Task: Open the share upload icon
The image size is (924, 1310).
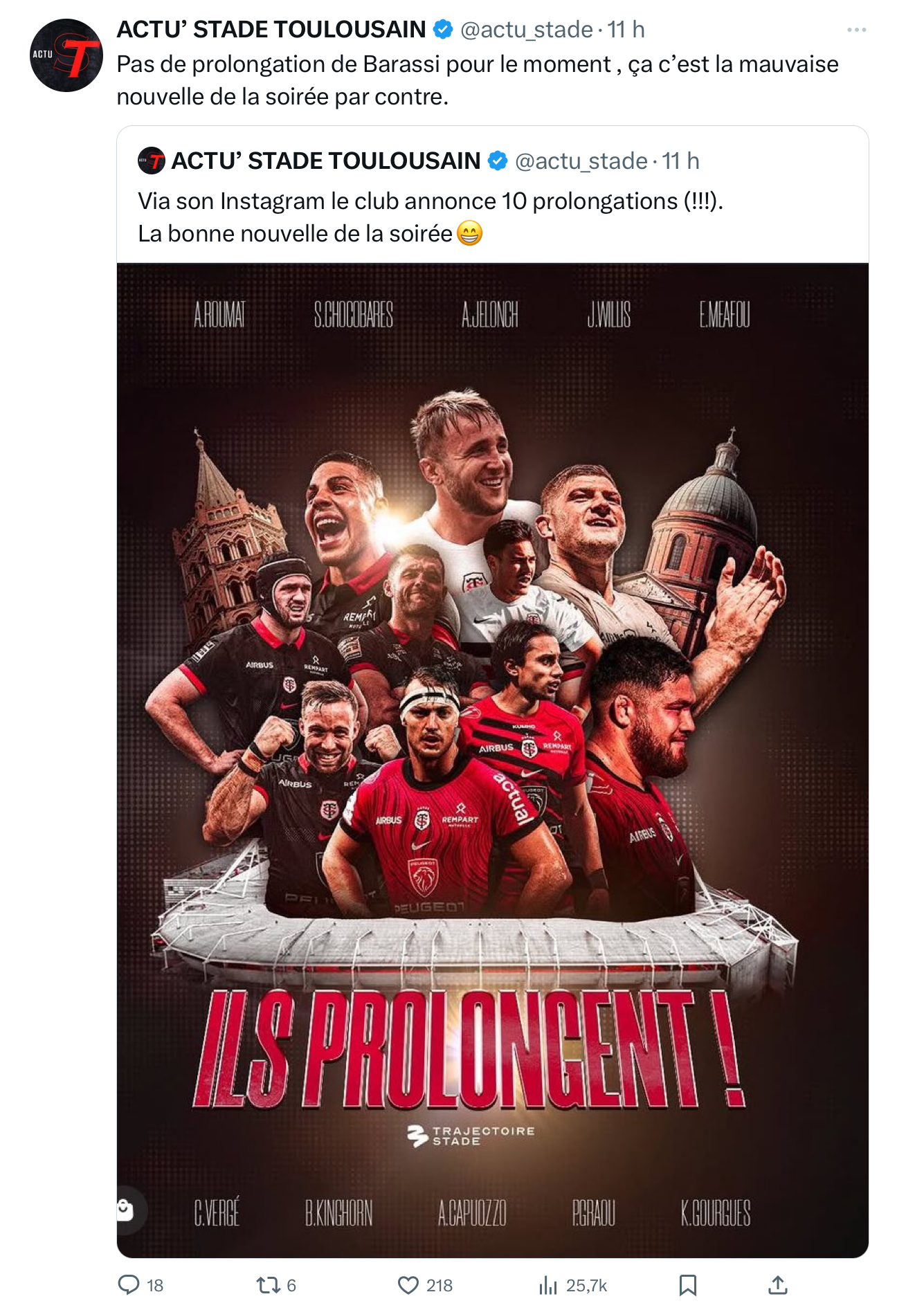Action: click(x=778, y=1285)
